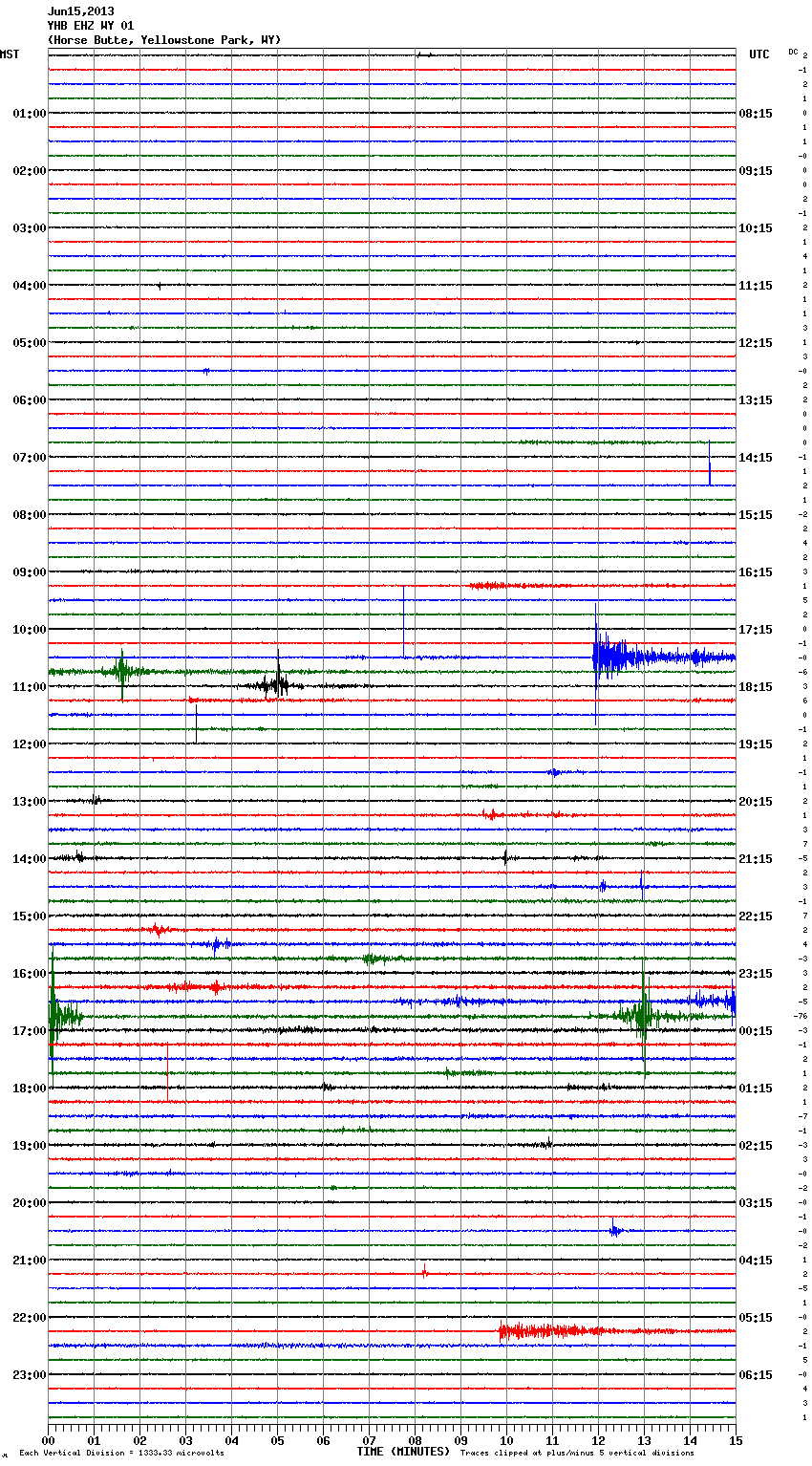Select the 13:00 MST time label
The image size is (812, 1466).
(29, 802)
